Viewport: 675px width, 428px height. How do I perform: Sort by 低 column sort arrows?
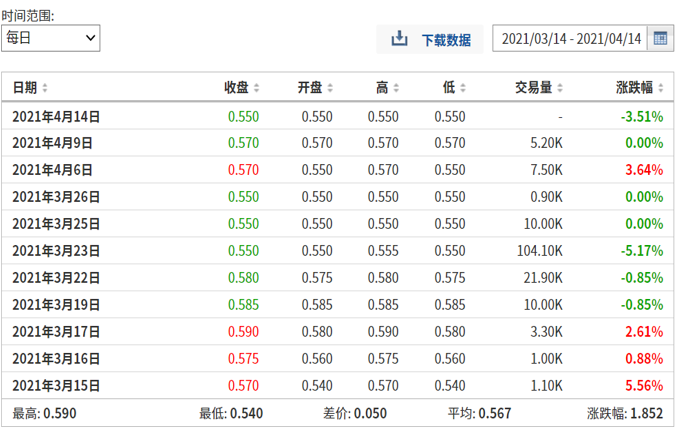(x=462, y=88)
